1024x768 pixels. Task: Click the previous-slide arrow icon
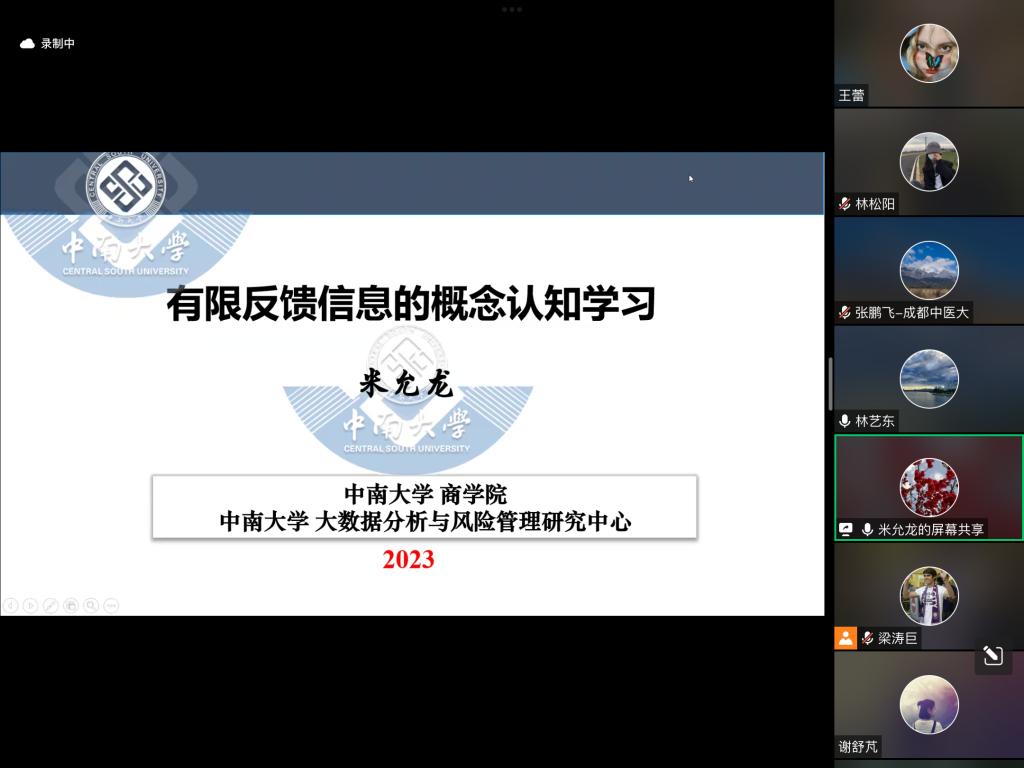coord(10,603)
